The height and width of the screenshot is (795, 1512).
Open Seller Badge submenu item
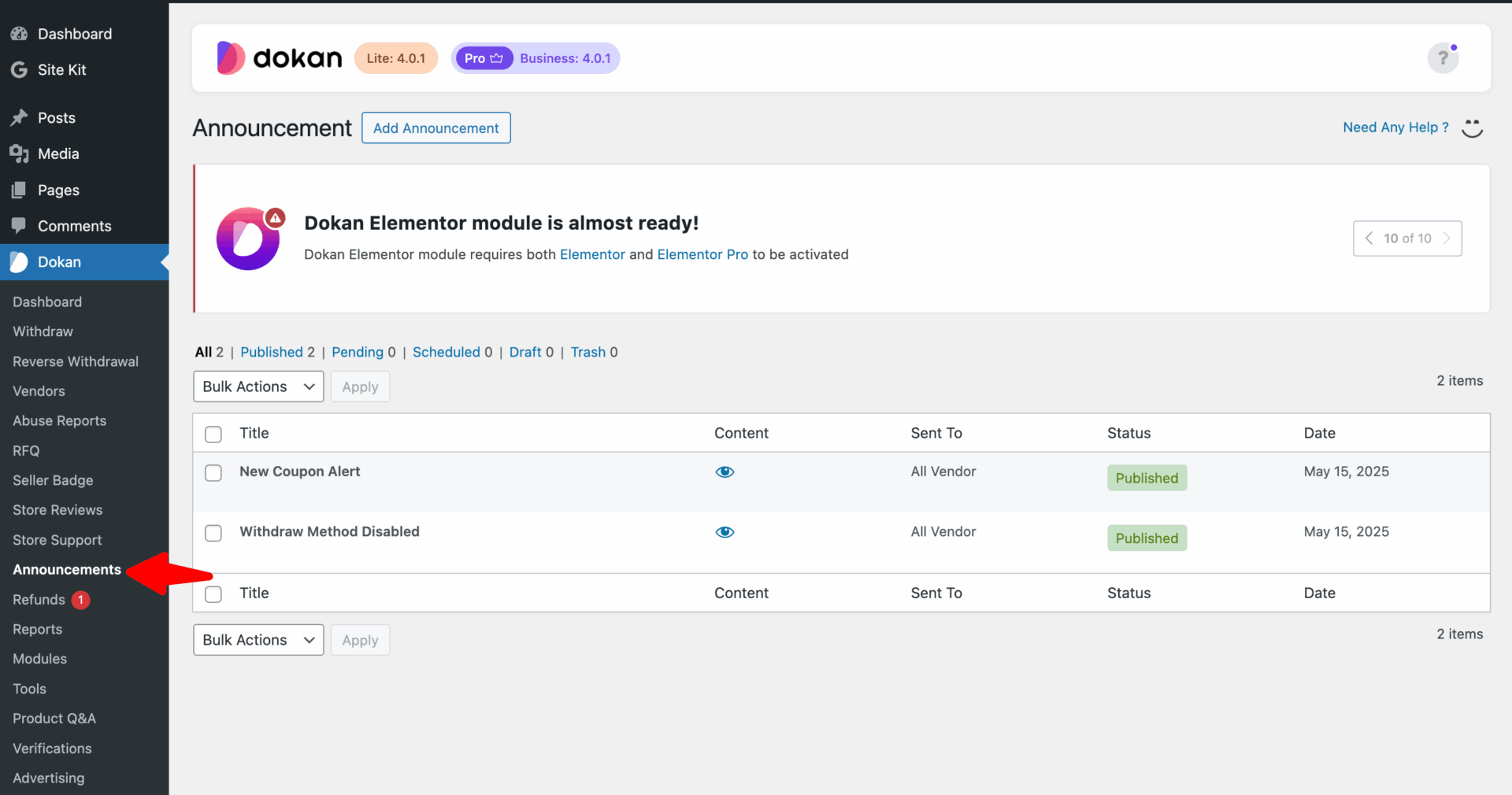click(53, 480)
